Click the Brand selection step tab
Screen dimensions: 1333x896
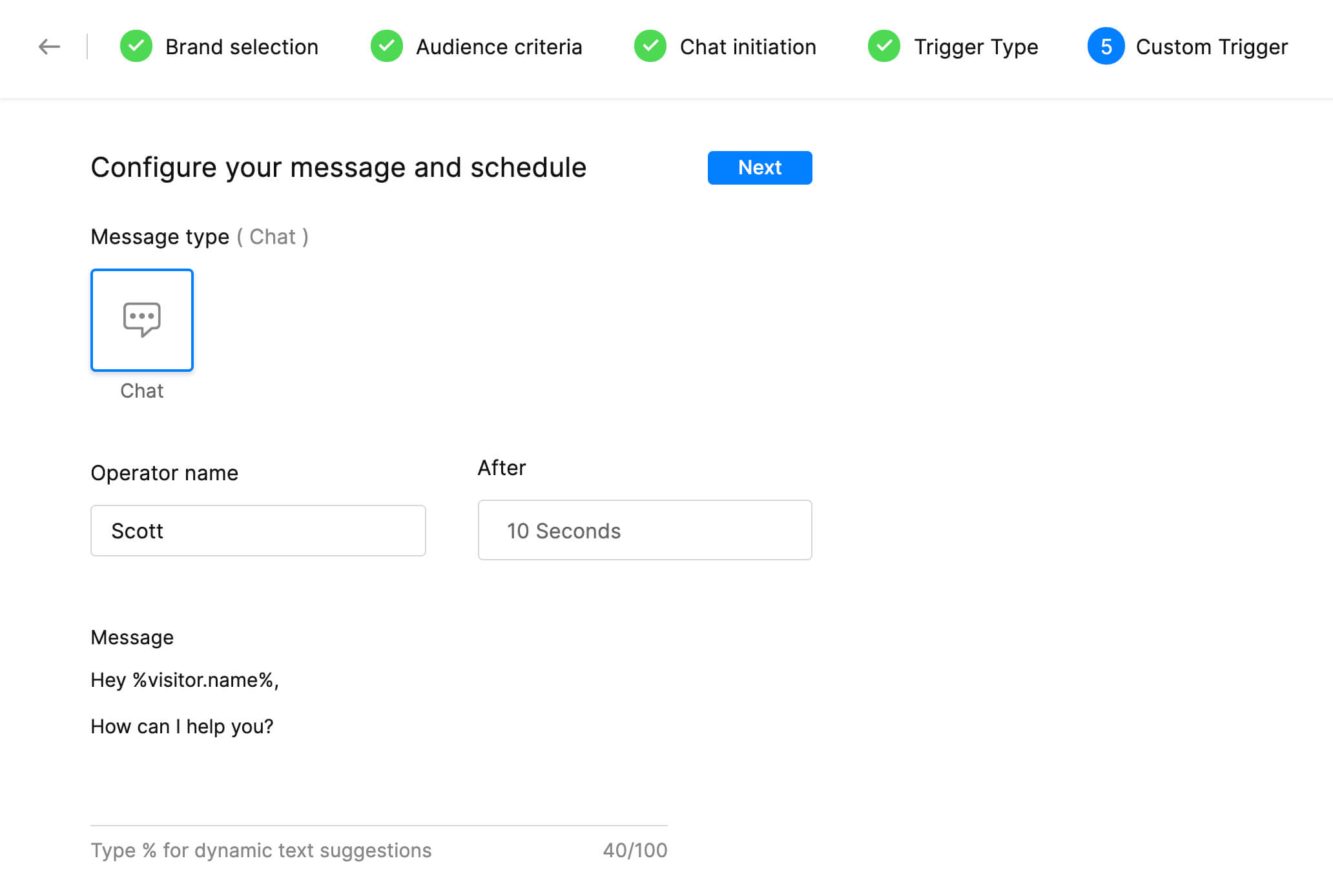219,46
